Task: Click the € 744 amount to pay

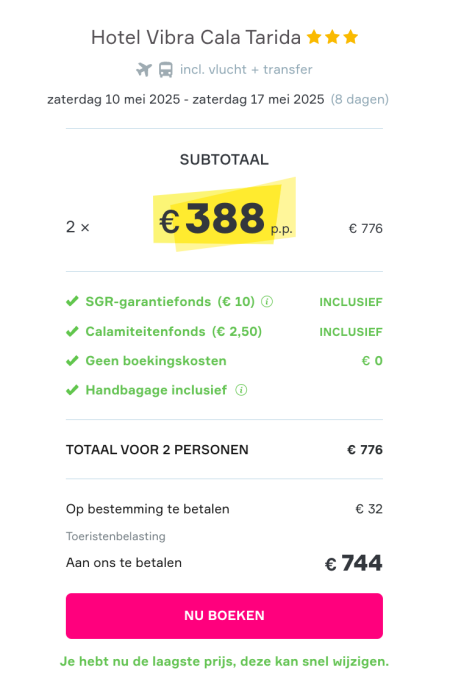Action: [354, 563]
